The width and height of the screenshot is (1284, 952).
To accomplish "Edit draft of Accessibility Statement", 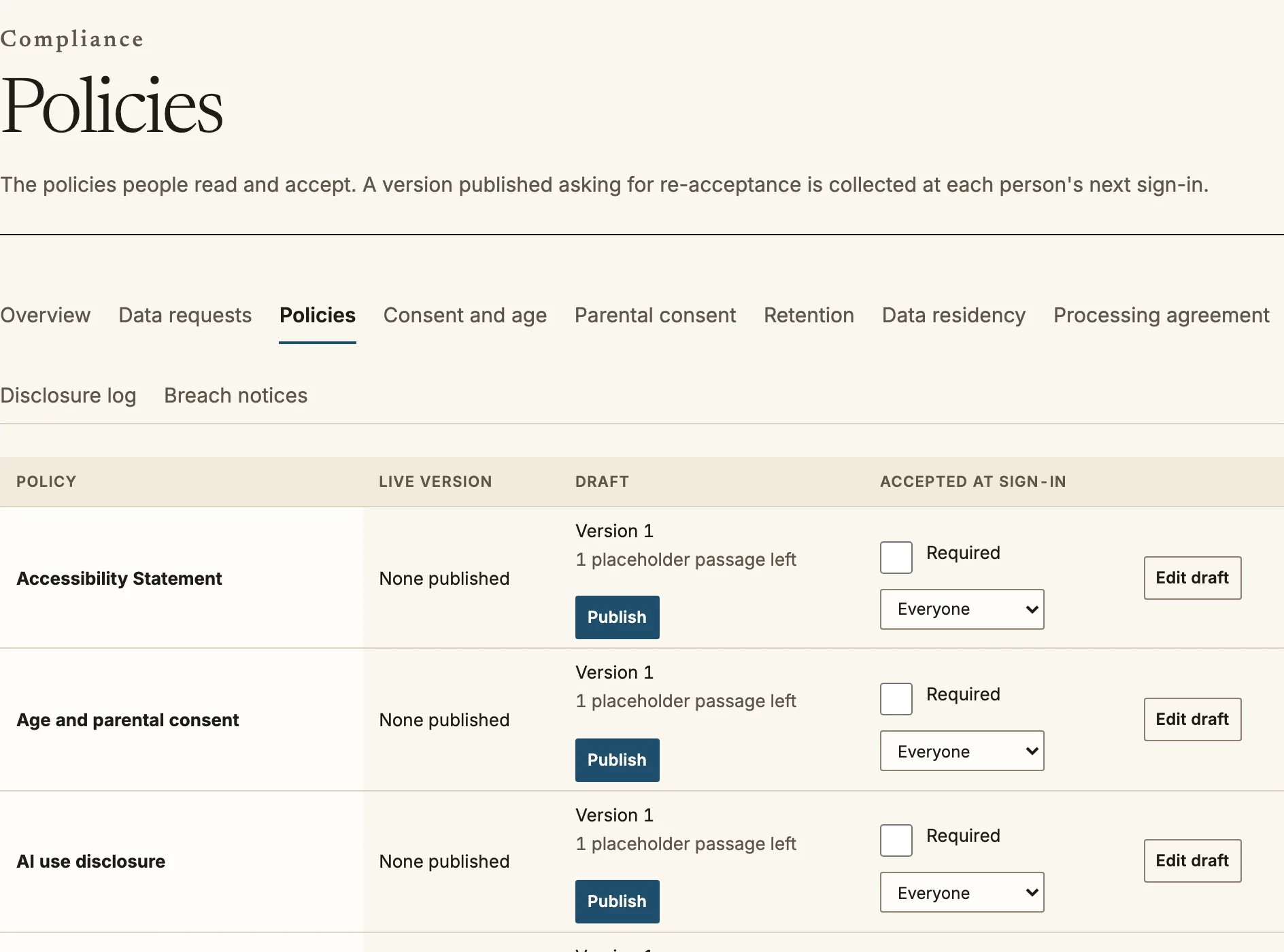I will [1192, 578].
